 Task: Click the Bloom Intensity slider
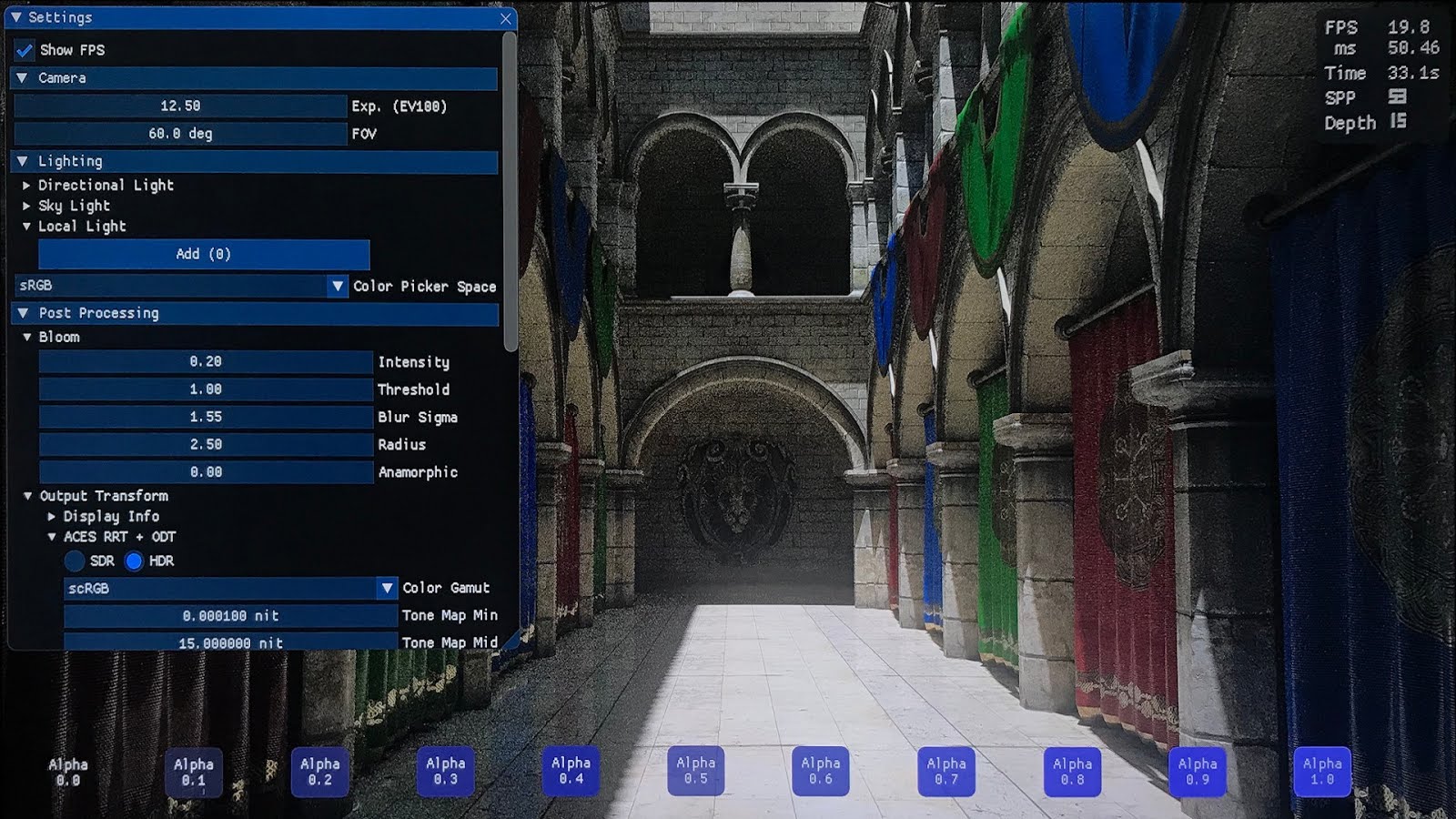pos(206,362)
